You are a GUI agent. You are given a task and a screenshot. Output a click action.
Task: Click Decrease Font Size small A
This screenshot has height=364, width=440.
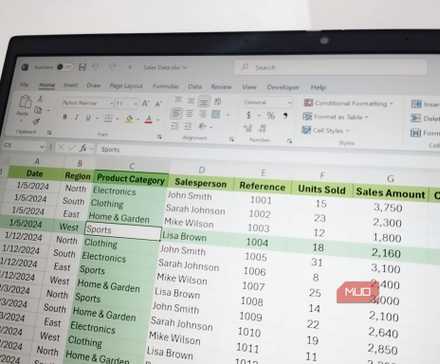(158, 104)
